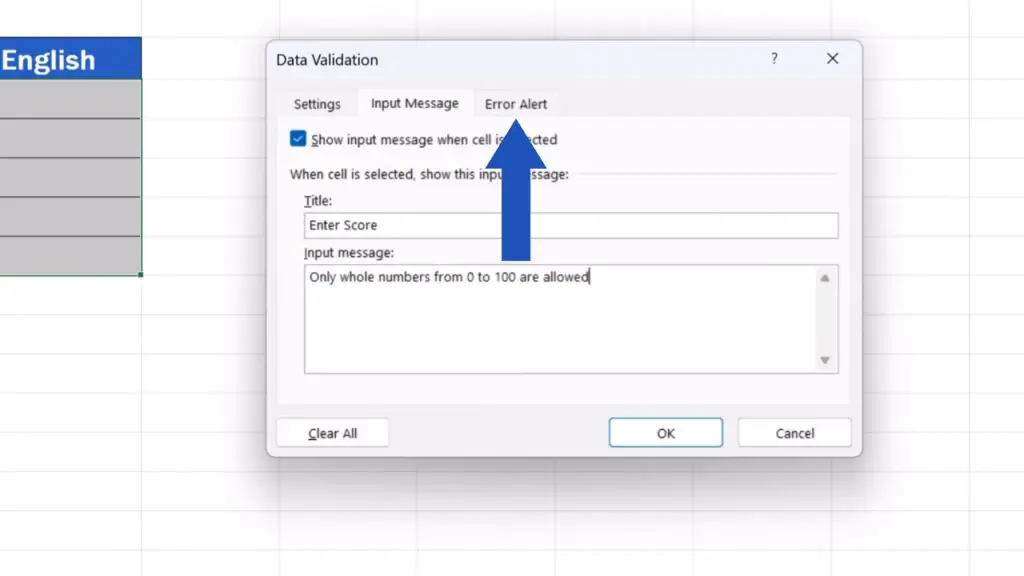Open the Error Alert tab
The image size is (1024, 576).
(516, 104)
